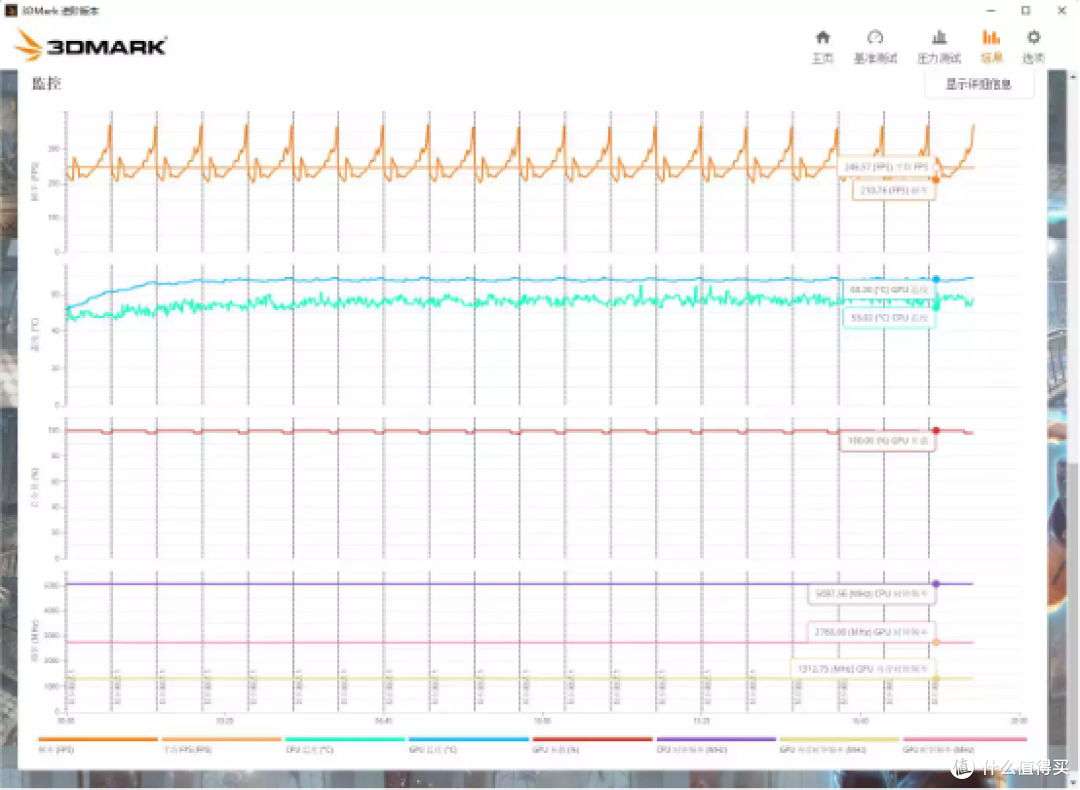Viewport: 1080px width, 790px height.
Task: Click the 显示详细信息 button
Action: click(978, 84)
